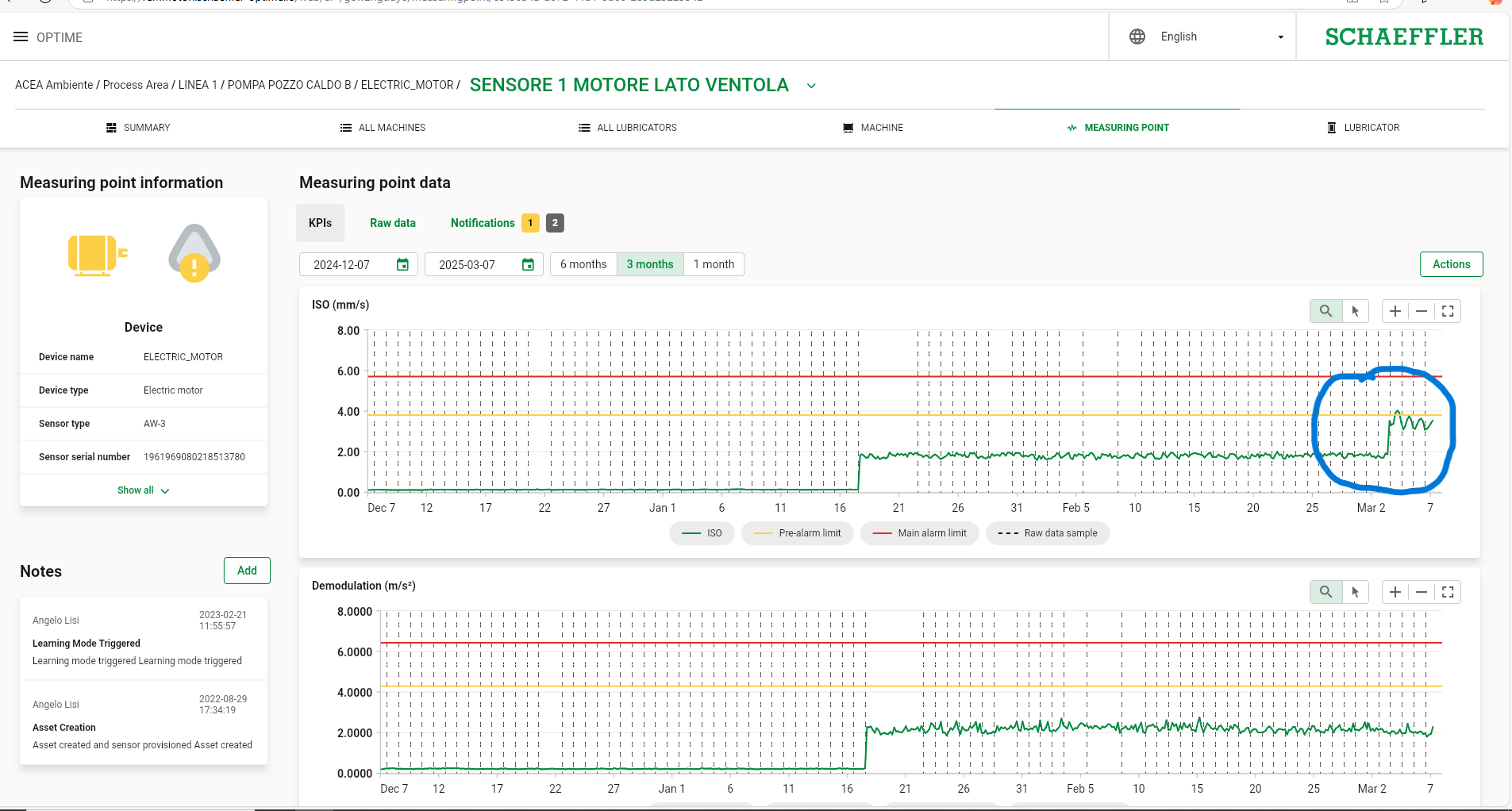
Task: Select the MEASURING POINT tab
Action: 1118,128
